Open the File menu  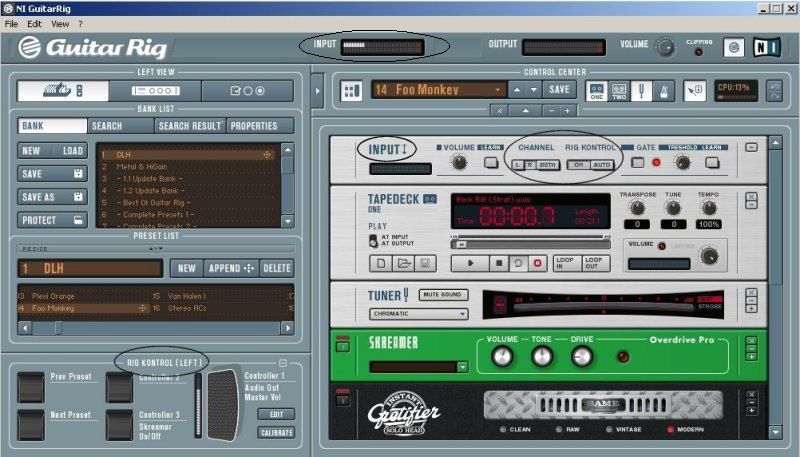[11, 24]
